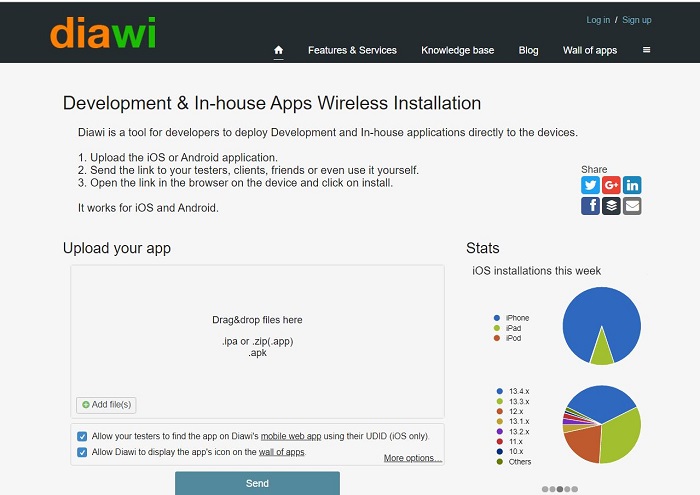Open Features & Services menu
The height and width of the screenshot is (495, 700).
pyautogui.click(x=352, y=50)
